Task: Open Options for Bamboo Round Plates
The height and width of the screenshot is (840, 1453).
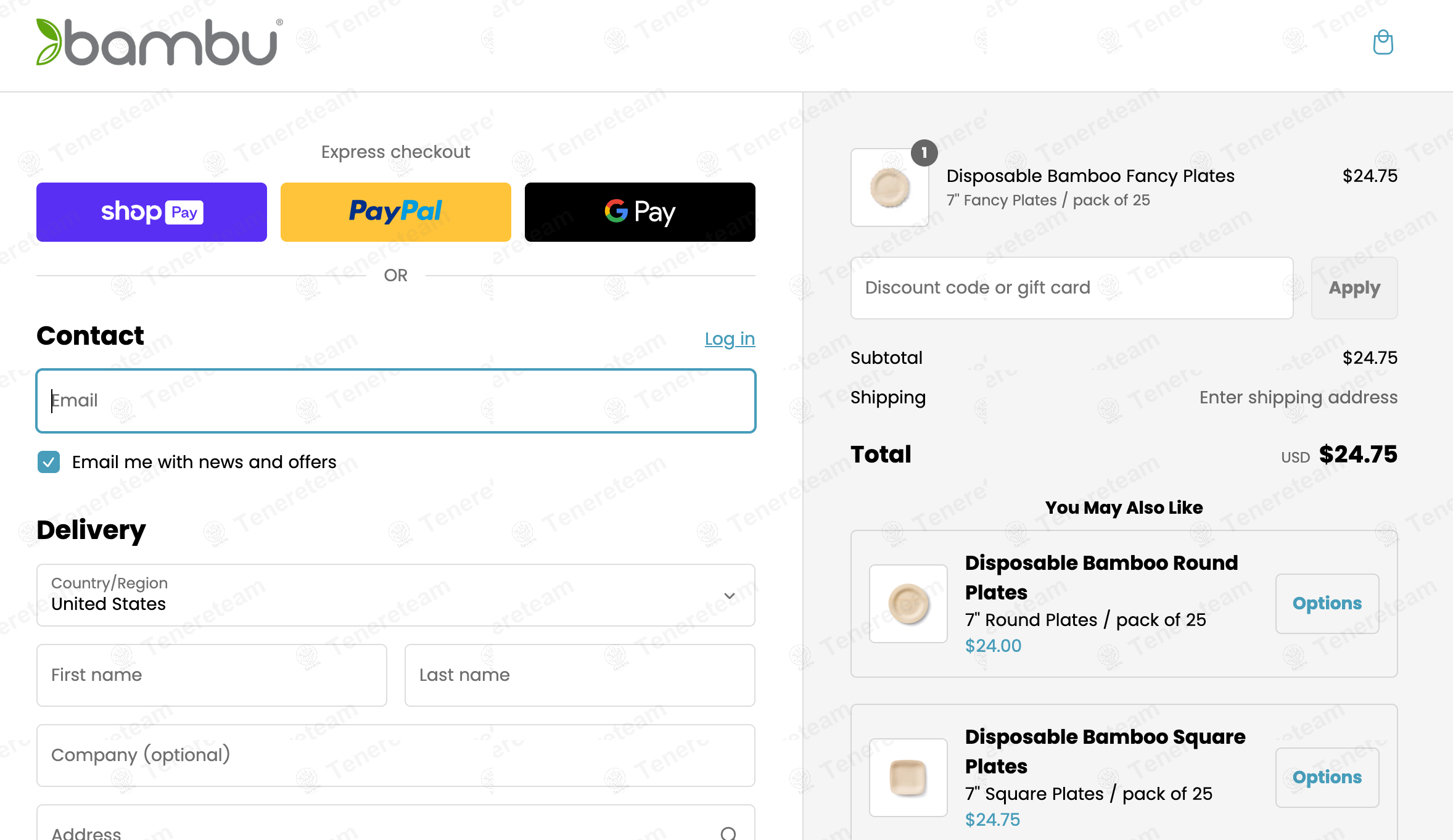Action: (x=1327, y=603)
